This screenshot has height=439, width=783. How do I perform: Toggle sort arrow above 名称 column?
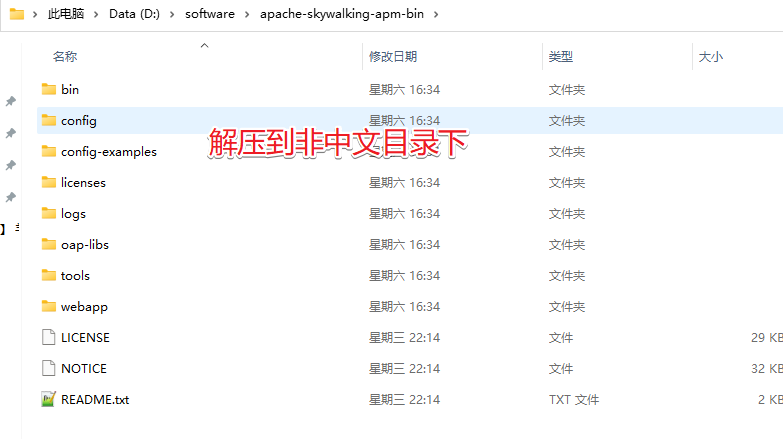204,45
